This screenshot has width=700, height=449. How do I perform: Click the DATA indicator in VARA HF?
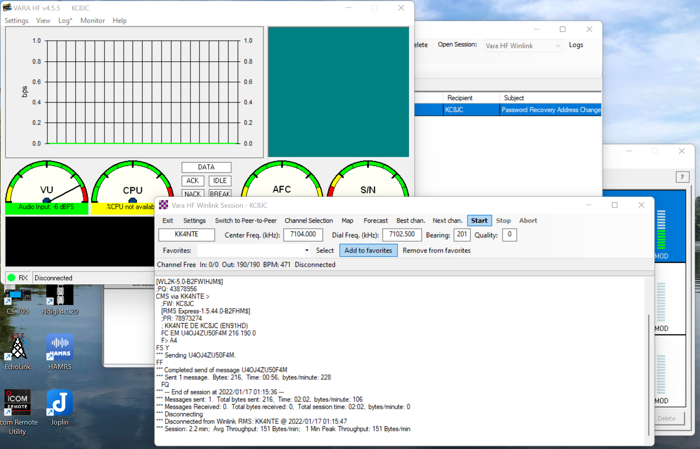point(206,167)
